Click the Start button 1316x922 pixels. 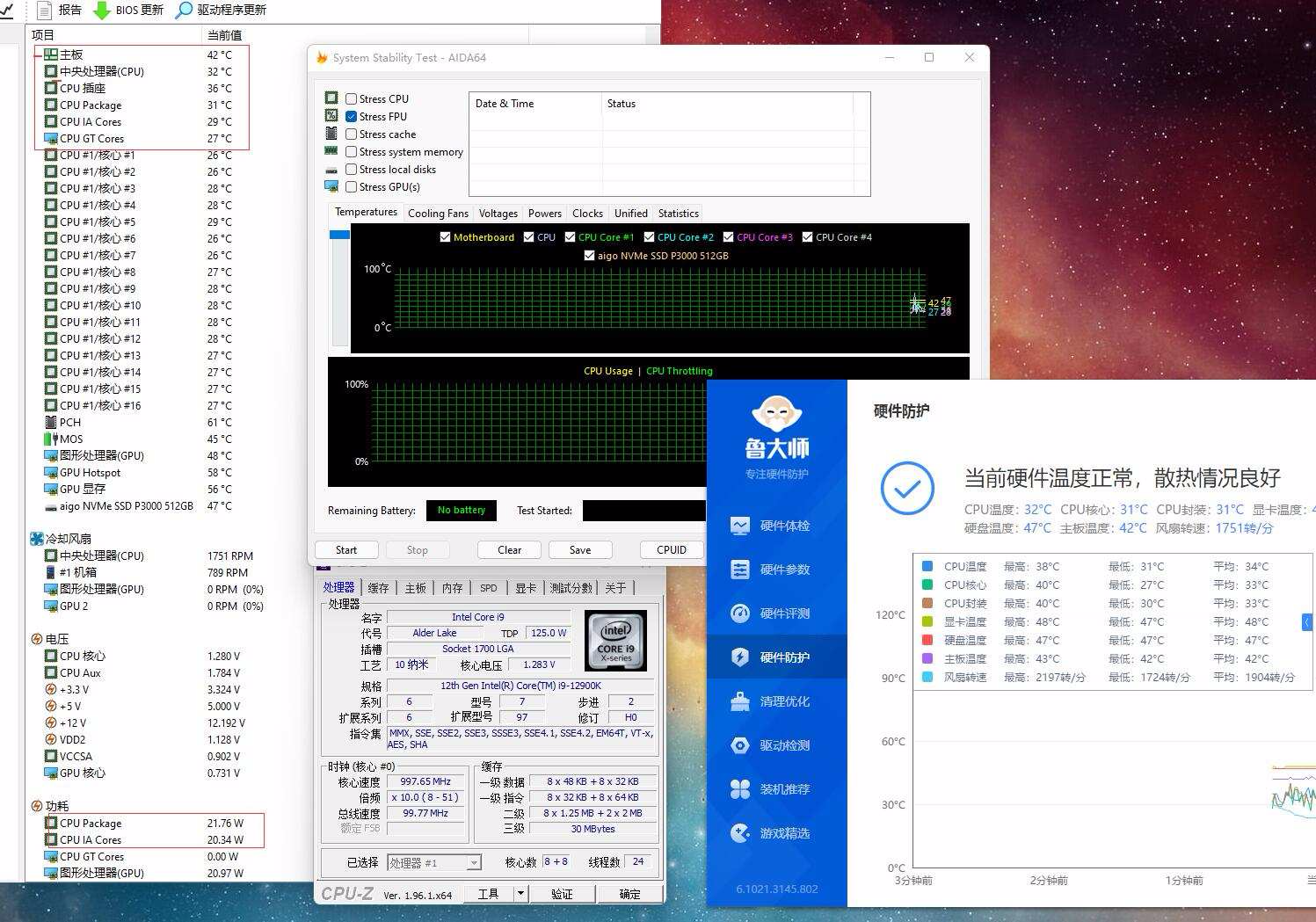(x=346, y=549)
